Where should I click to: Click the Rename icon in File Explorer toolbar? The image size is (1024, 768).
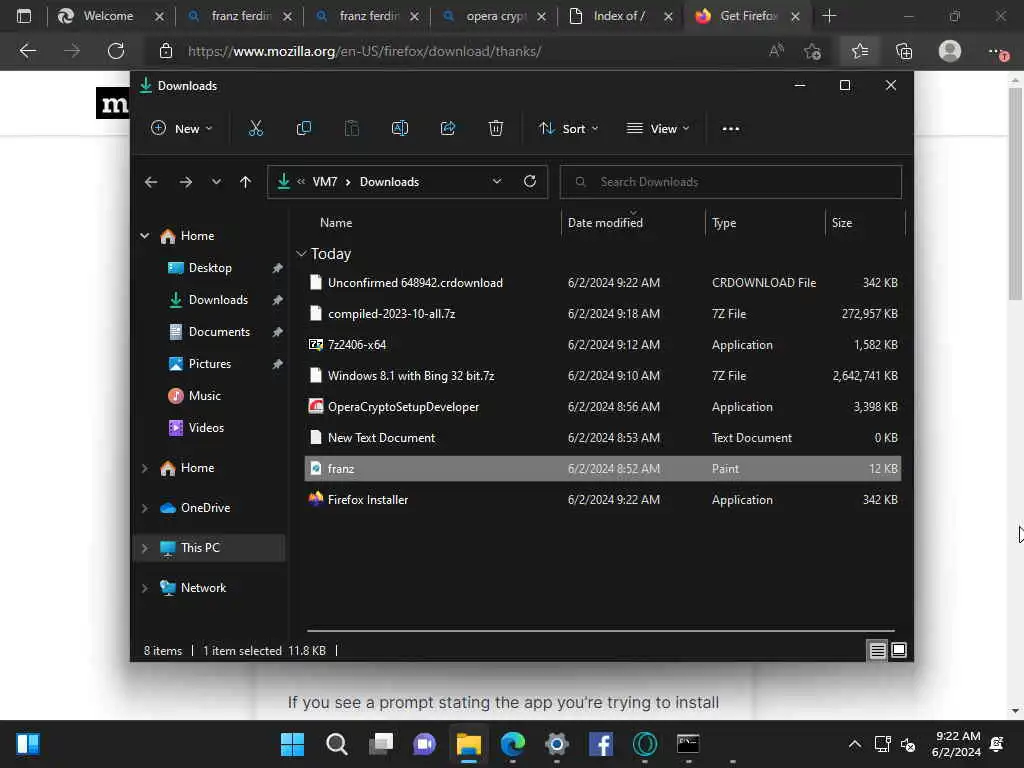click(400, 129)
